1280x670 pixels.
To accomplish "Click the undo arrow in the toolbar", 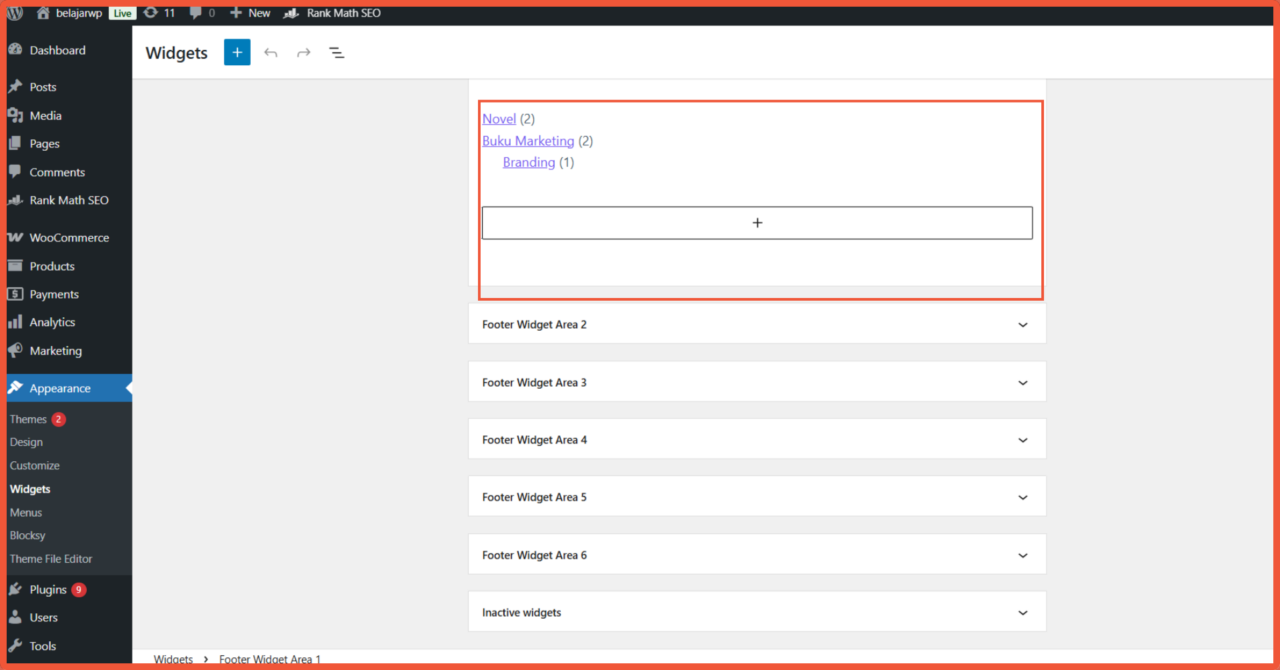I will [x=270, y=52].
